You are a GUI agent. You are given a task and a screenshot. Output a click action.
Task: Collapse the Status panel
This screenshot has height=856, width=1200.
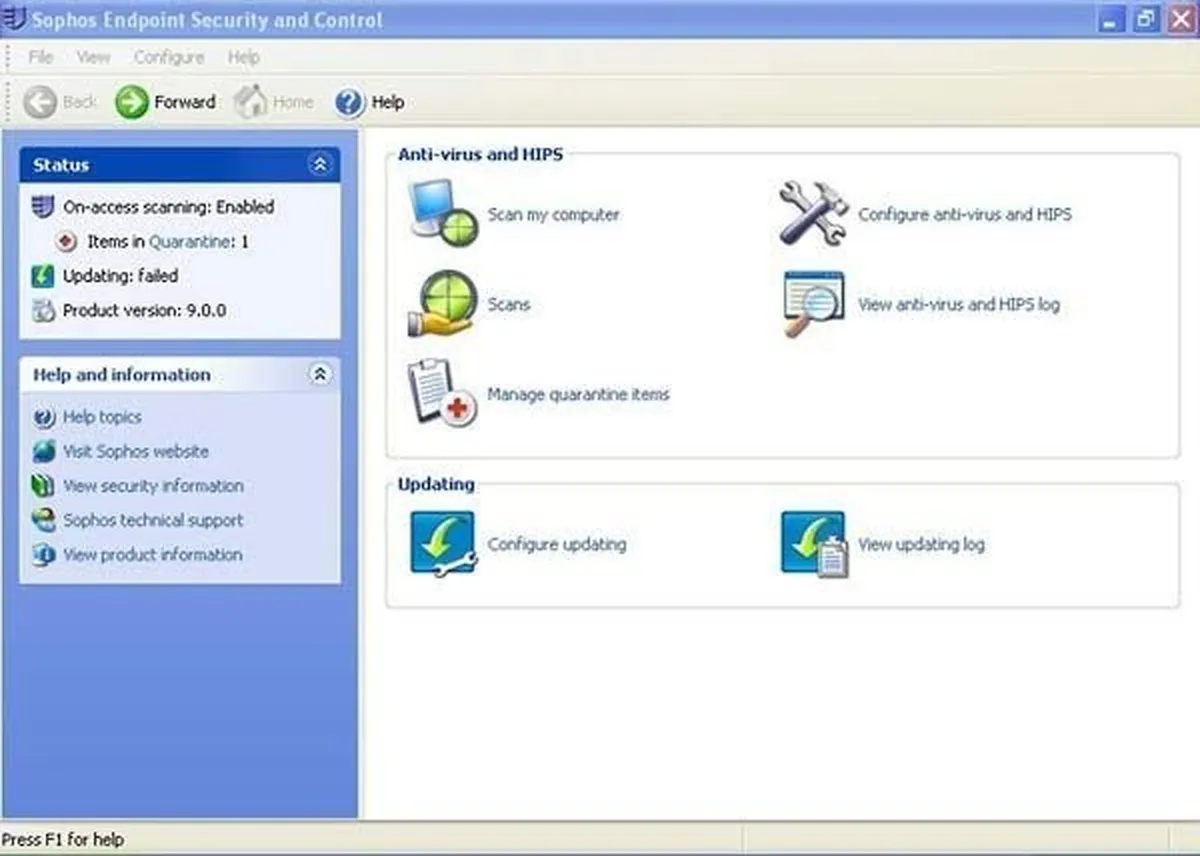320,165
